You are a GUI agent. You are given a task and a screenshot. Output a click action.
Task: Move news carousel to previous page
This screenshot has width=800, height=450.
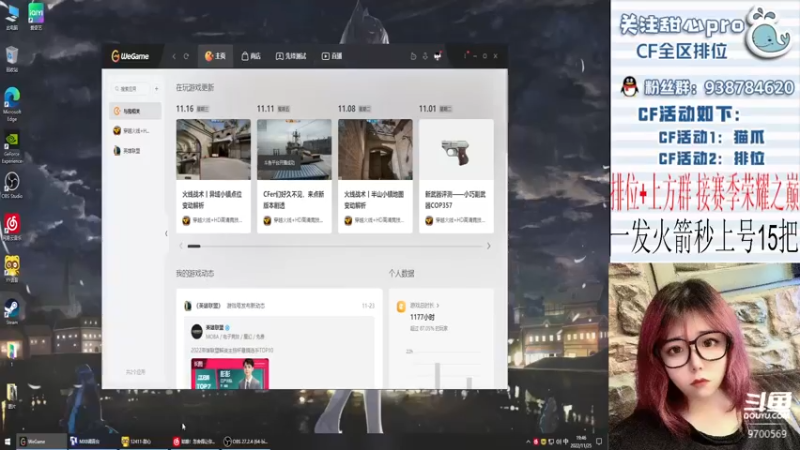pyautogui.click(x=181, y=246)
